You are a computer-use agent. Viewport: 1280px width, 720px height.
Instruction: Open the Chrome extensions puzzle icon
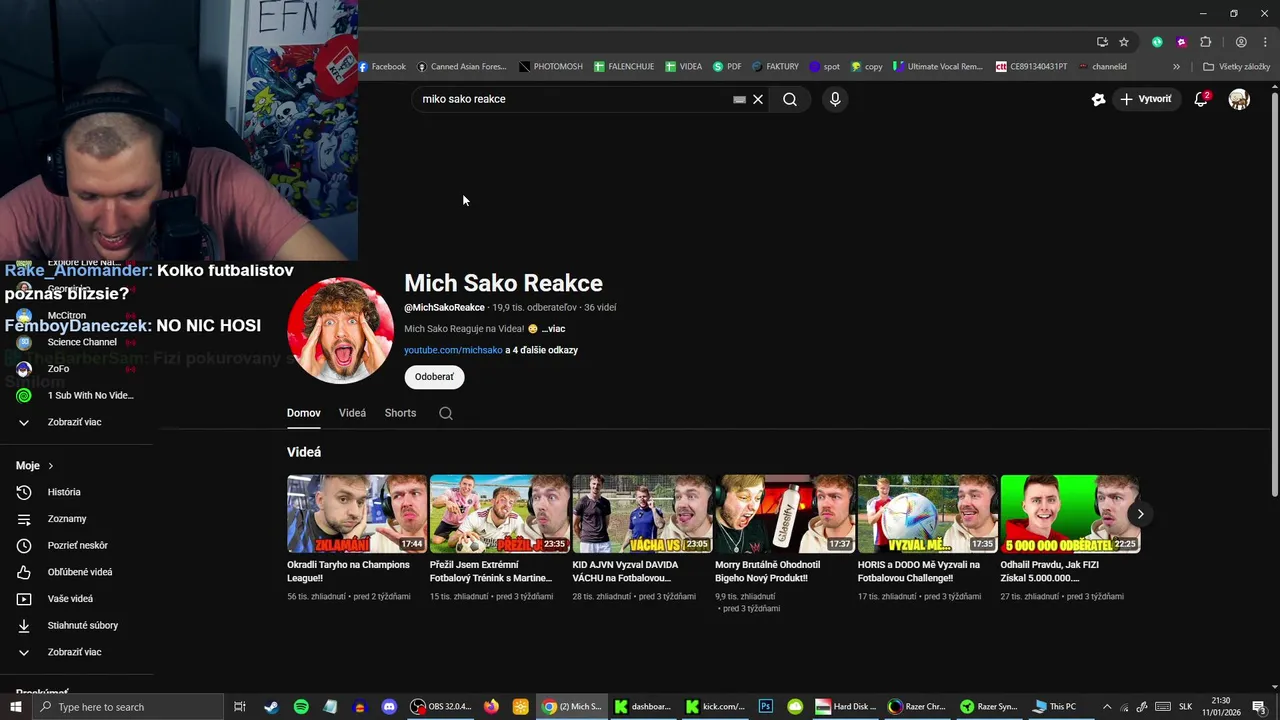tap(1205, 42)
